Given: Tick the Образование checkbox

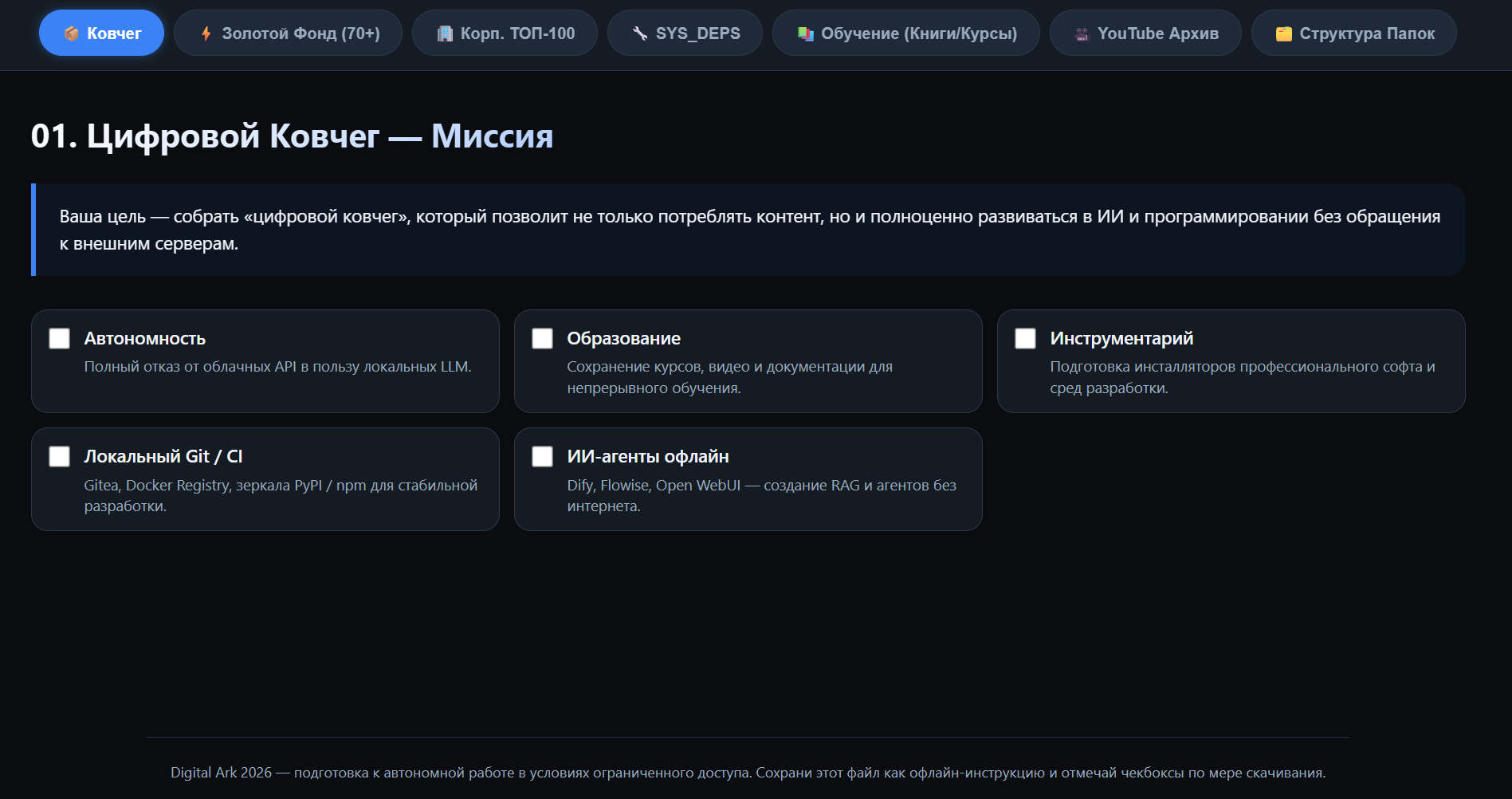Looking at the screenshot, I should point(543,339).
